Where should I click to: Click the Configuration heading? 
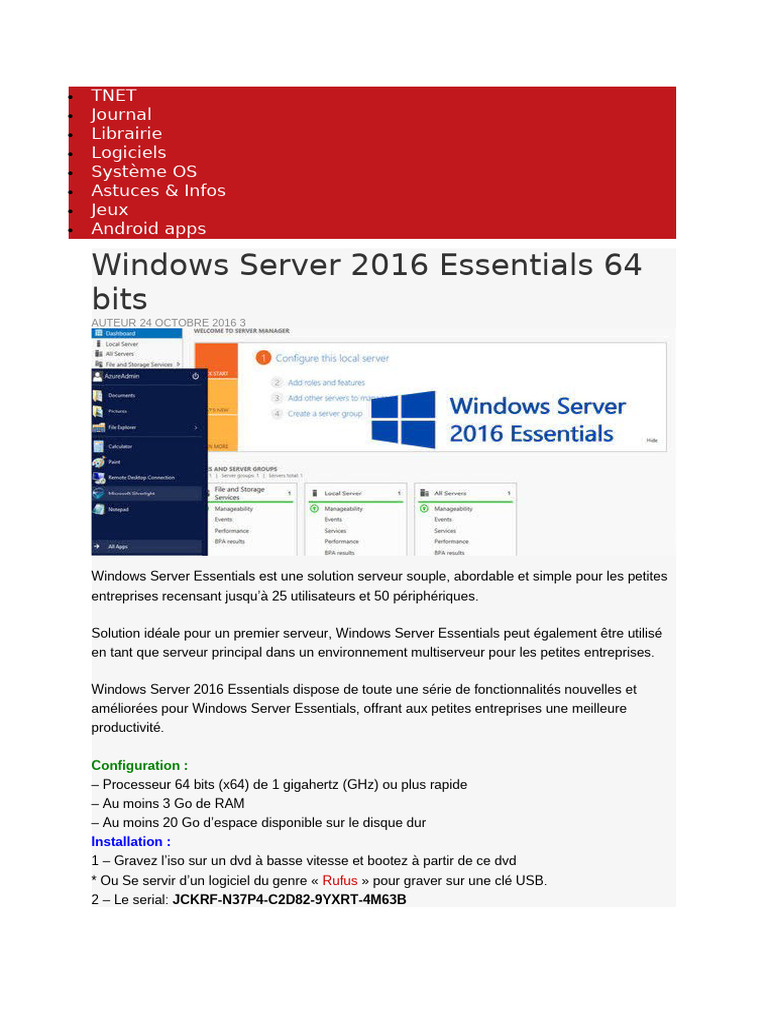point(139,765)
